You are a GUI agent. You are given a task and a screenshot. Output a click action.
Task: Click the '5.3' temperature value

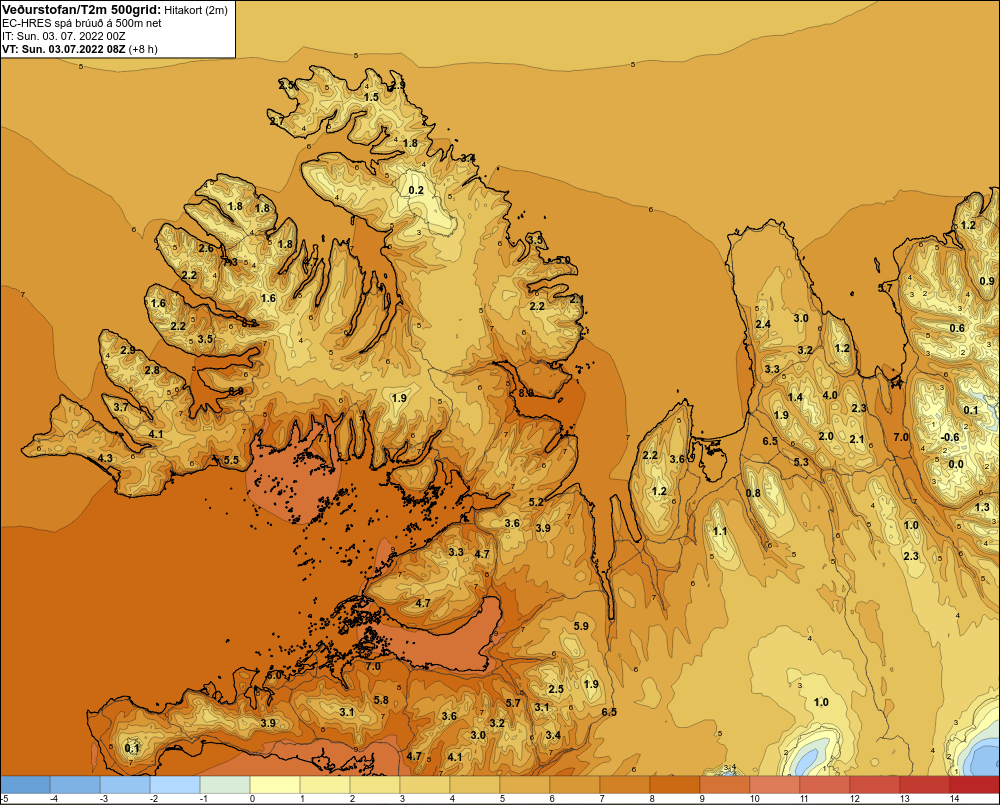click(801, 462)
